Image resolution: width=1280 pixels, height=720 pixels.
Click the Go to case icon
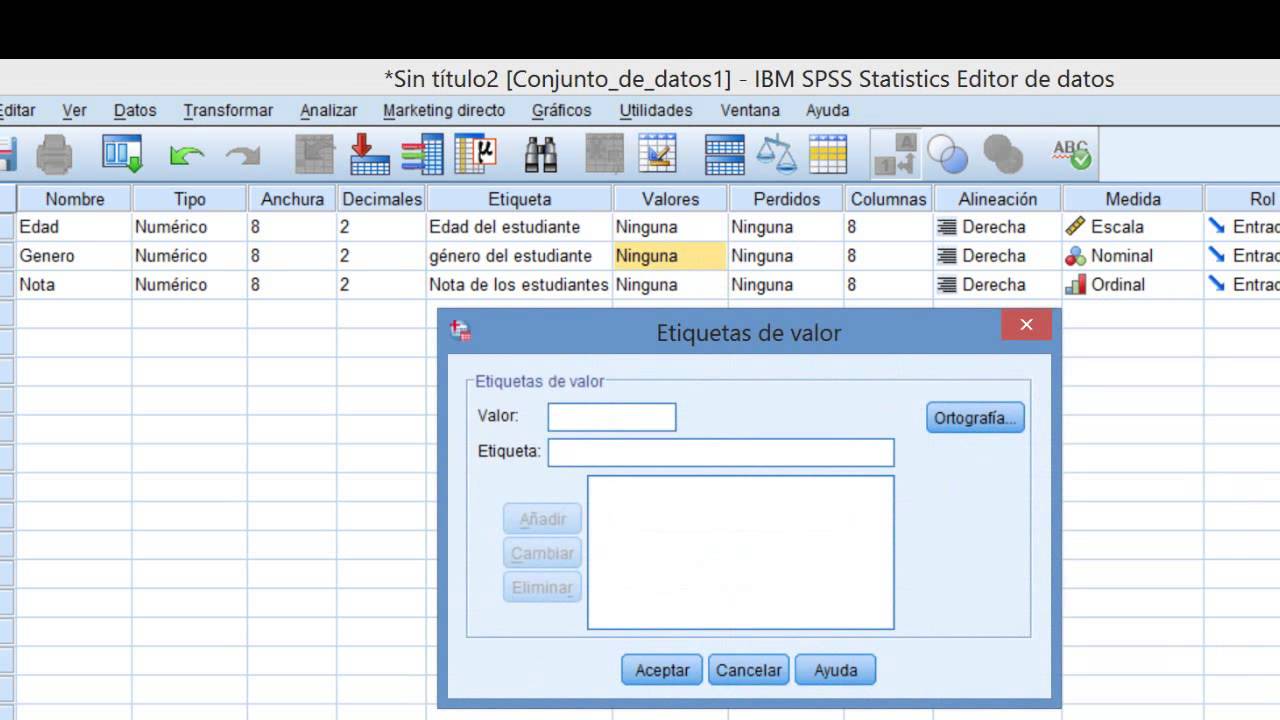pos(314,155)
